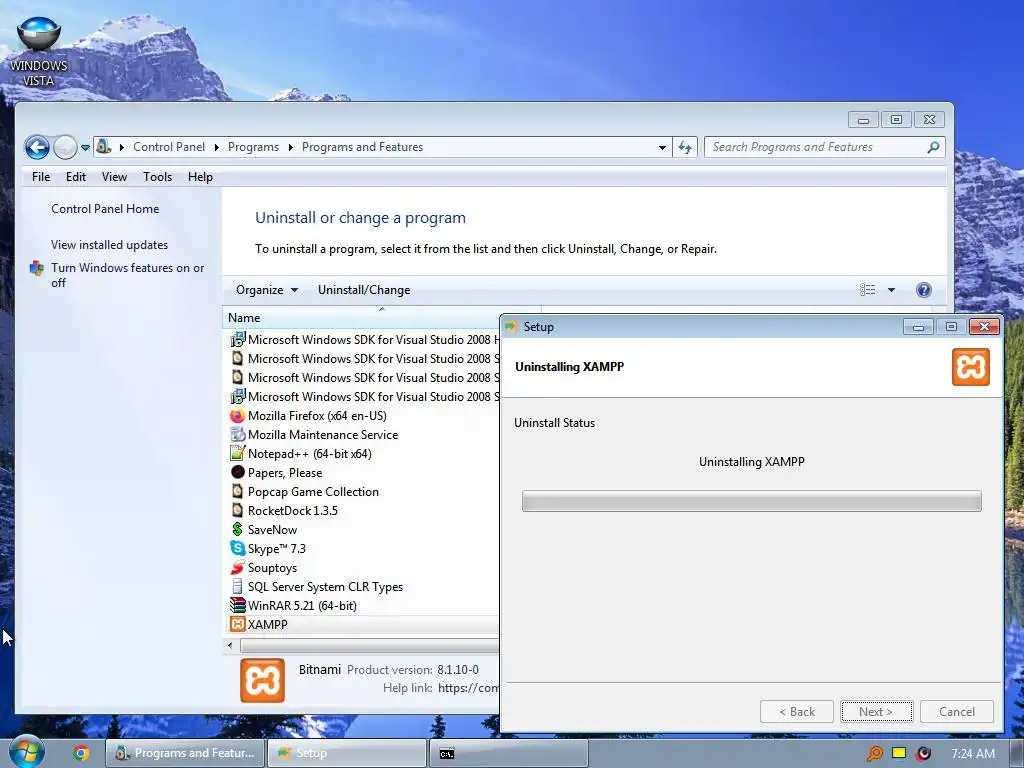The width and height of the screenshot is (1024, 768).
Task: Switch to Programs and Features taskbar button
Action: pyautogui.click(x=185, y=753)
